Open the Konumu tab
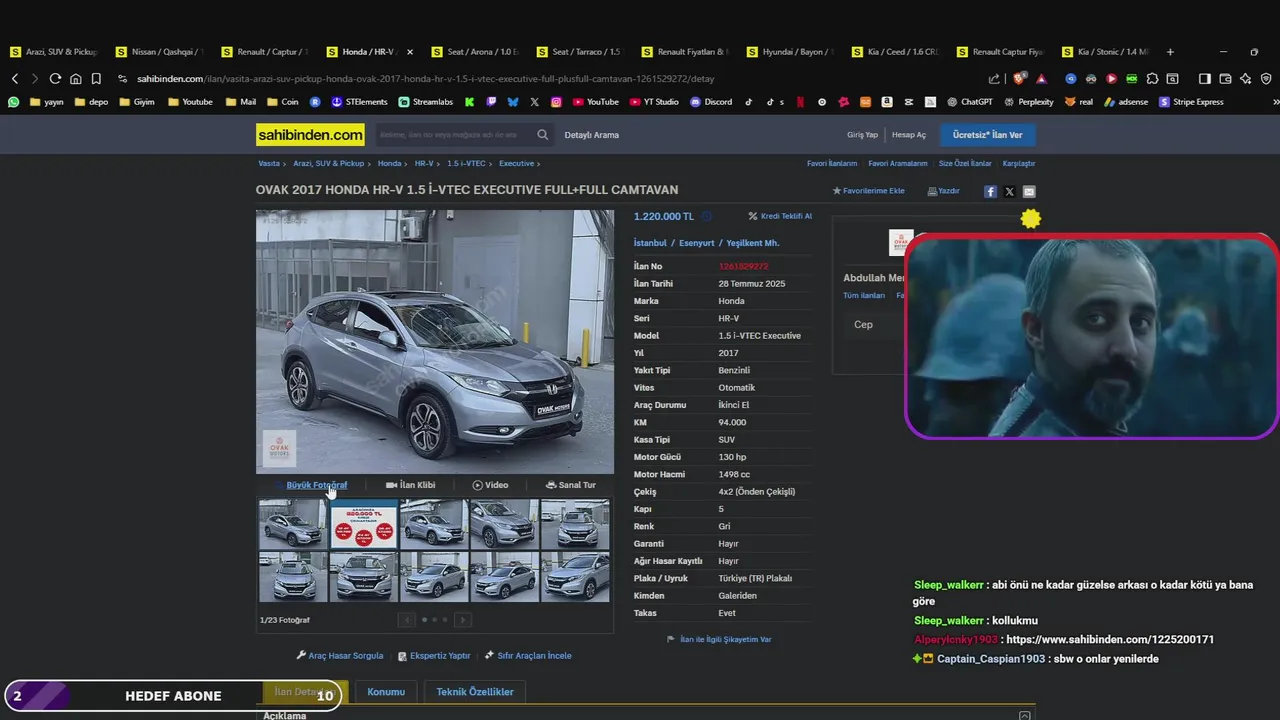The image size is (1280, 720). coord(386,692)
